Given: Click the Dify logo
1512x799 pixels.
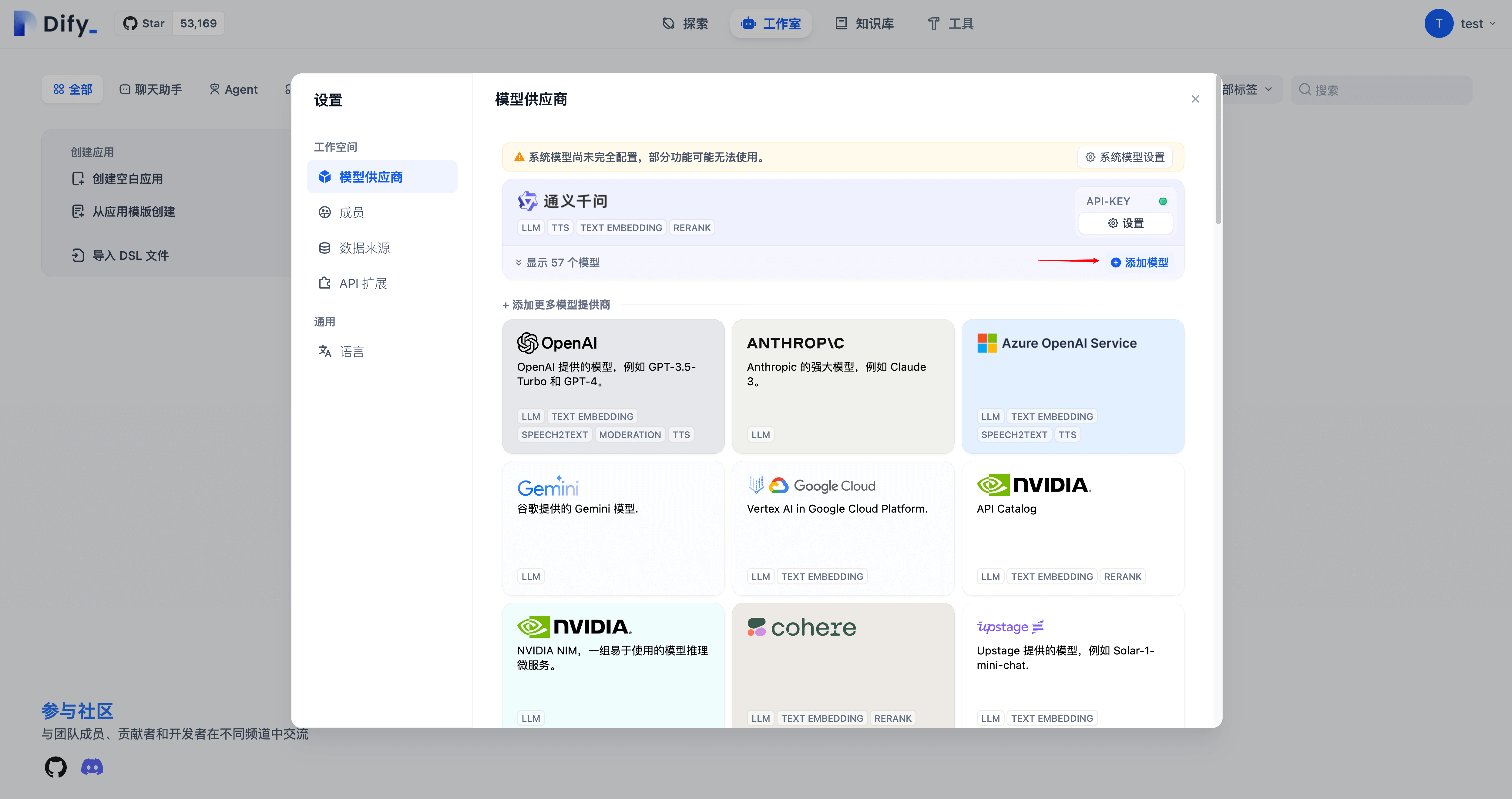Looking at the screenshot, I should coord(55,23).
